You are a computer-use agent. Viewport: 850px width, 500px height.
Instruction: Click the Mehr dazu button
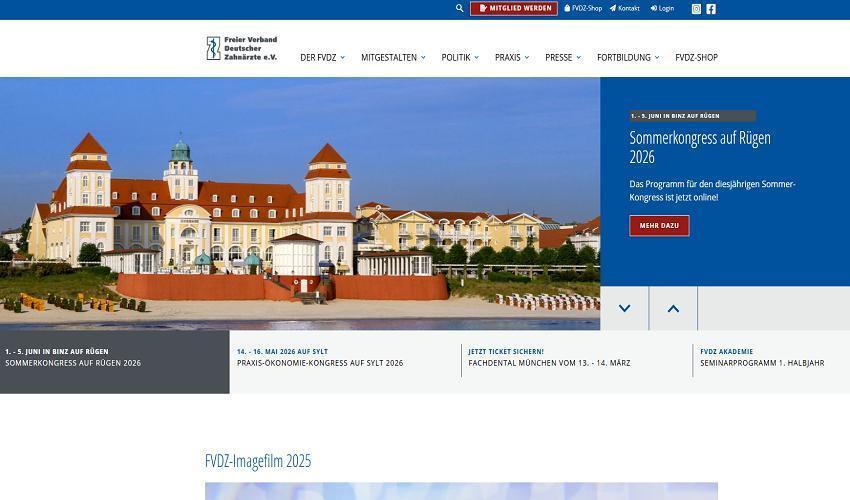tap(659, 226)
